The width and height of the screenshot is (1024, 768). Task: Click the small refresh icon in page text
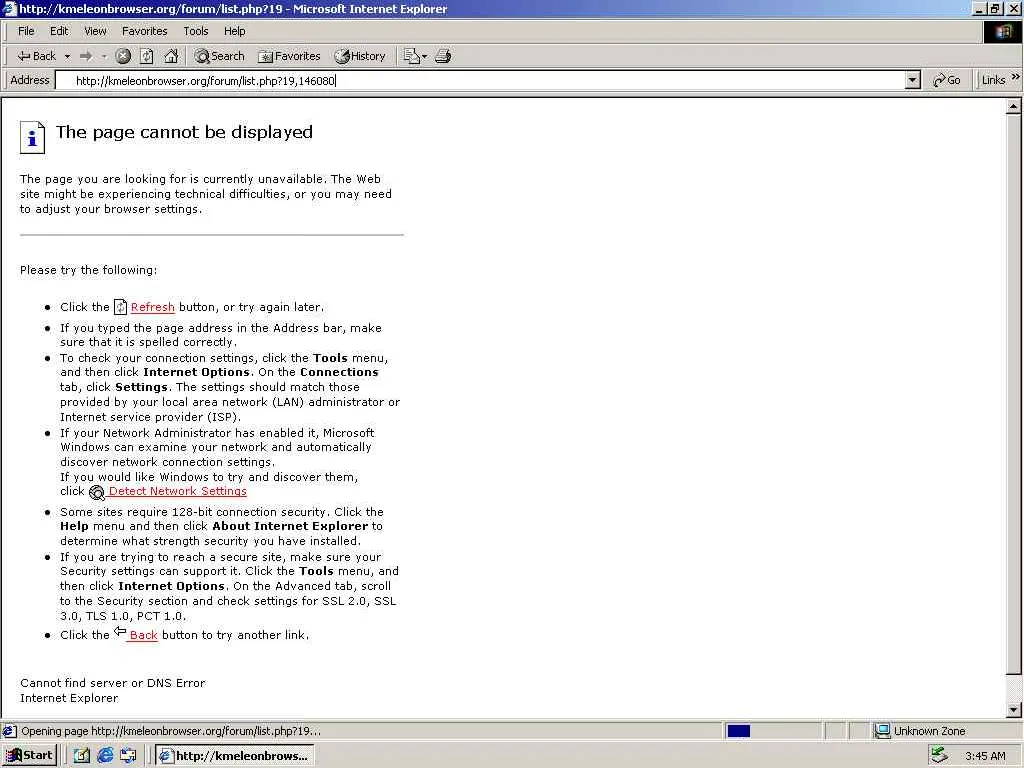pos(120,307)
